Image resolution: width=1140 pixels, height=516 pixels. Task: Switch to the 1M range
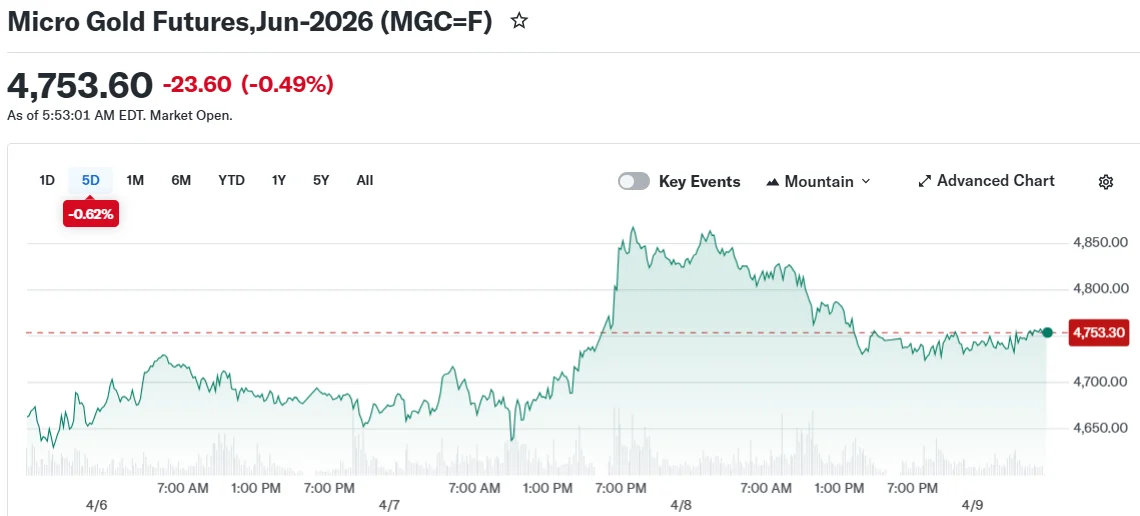click(x=135, y=180)
